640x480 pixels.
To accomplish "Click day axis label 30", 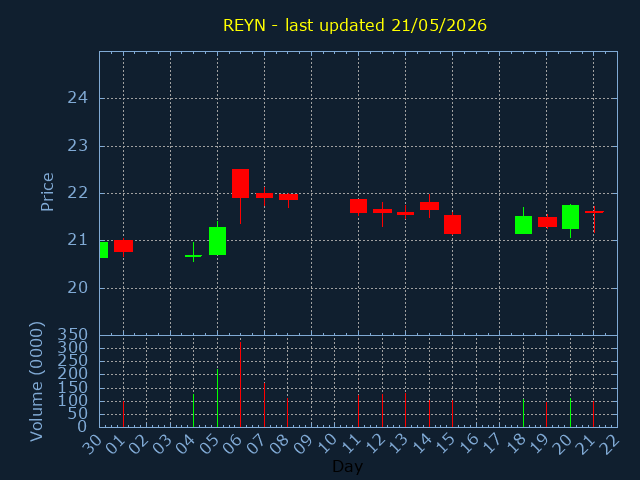I will point(92,444).
